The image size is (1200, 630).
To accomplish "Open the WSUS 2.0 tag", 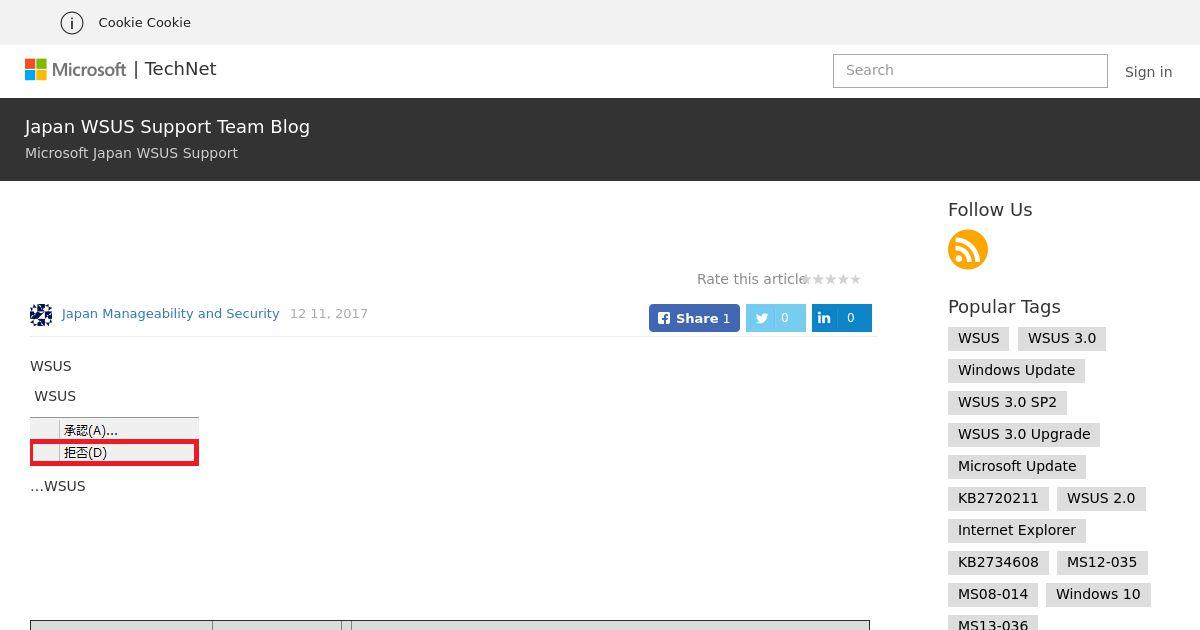I will tap(1101, 499).
